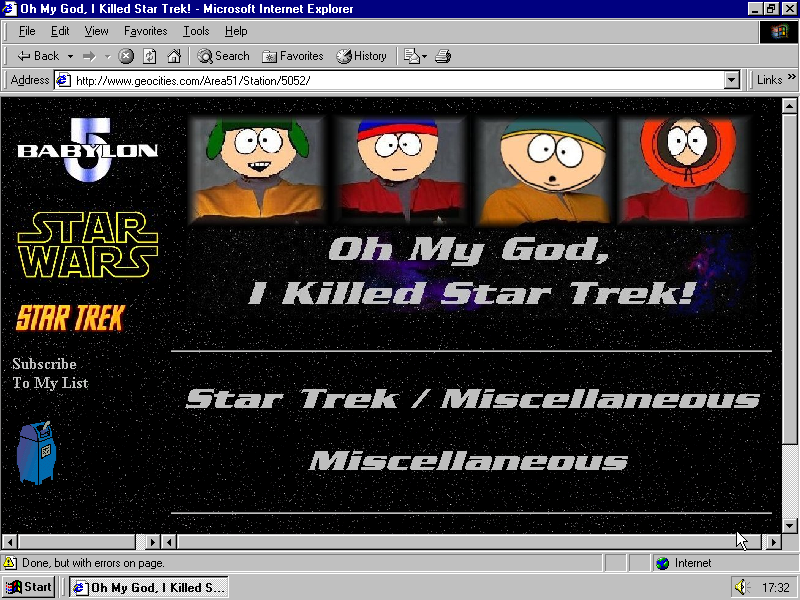Click the page icon in Address bar
The image size is (800, 600).
click(63, 80)
